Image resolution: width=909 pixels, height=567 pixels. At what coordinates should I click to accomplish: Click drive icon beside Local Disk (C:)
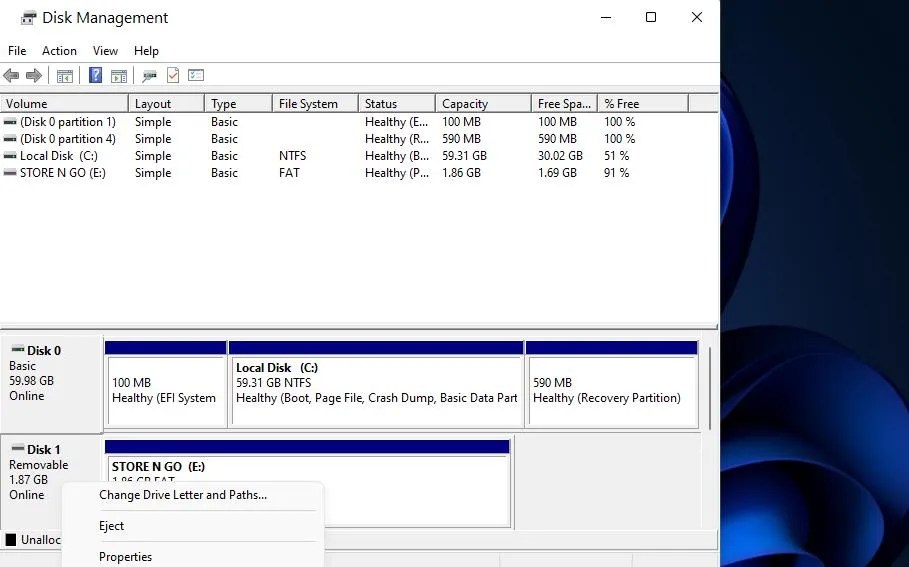pyautogui.click(x=10, y=156)
